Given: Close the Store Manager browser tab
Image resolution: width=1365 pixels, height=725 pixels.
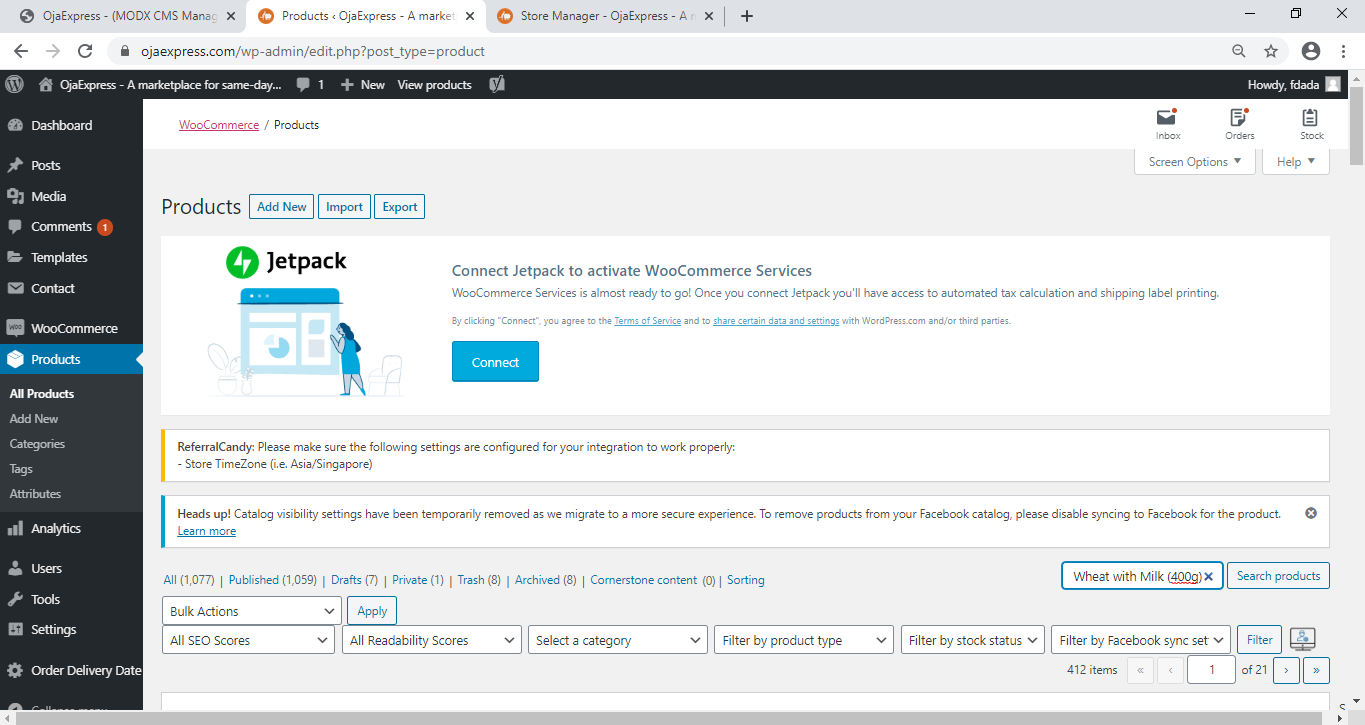Looking at the screenshot, I should pyautogui.click(x=711, y=16).
